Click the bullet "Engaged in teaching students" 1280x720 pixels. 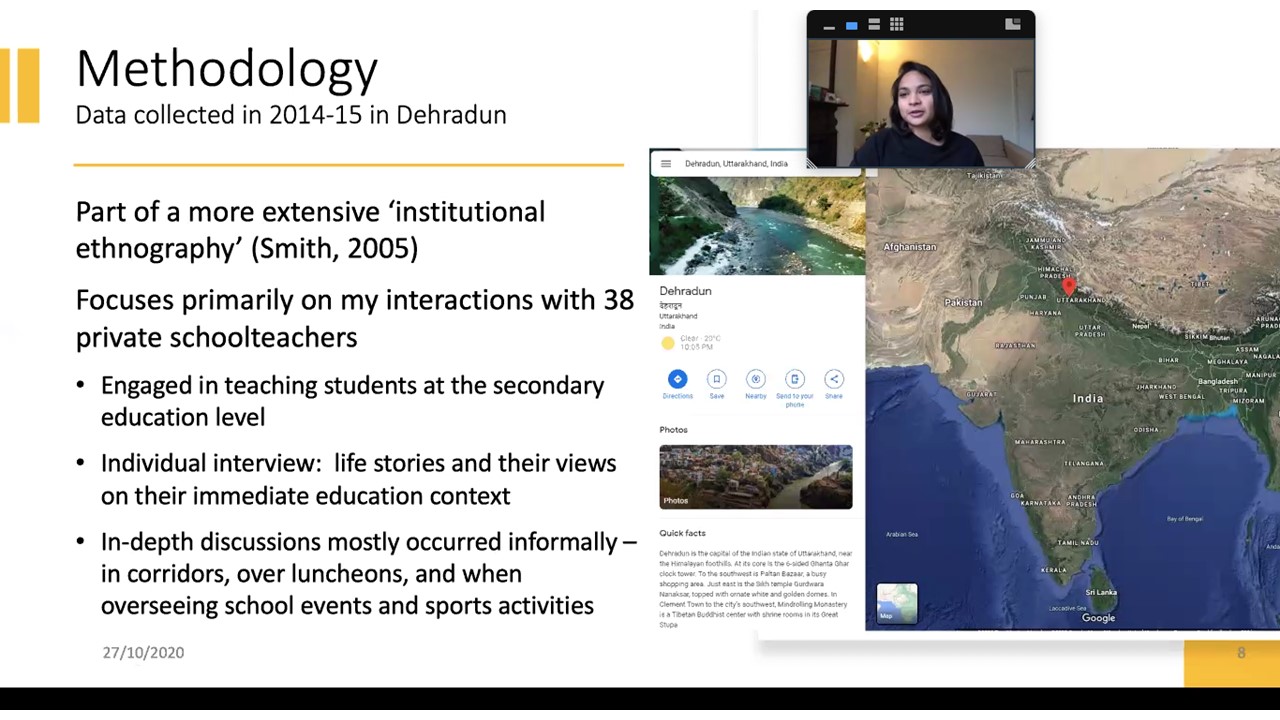pyautogui.click(x=352, y=401)
